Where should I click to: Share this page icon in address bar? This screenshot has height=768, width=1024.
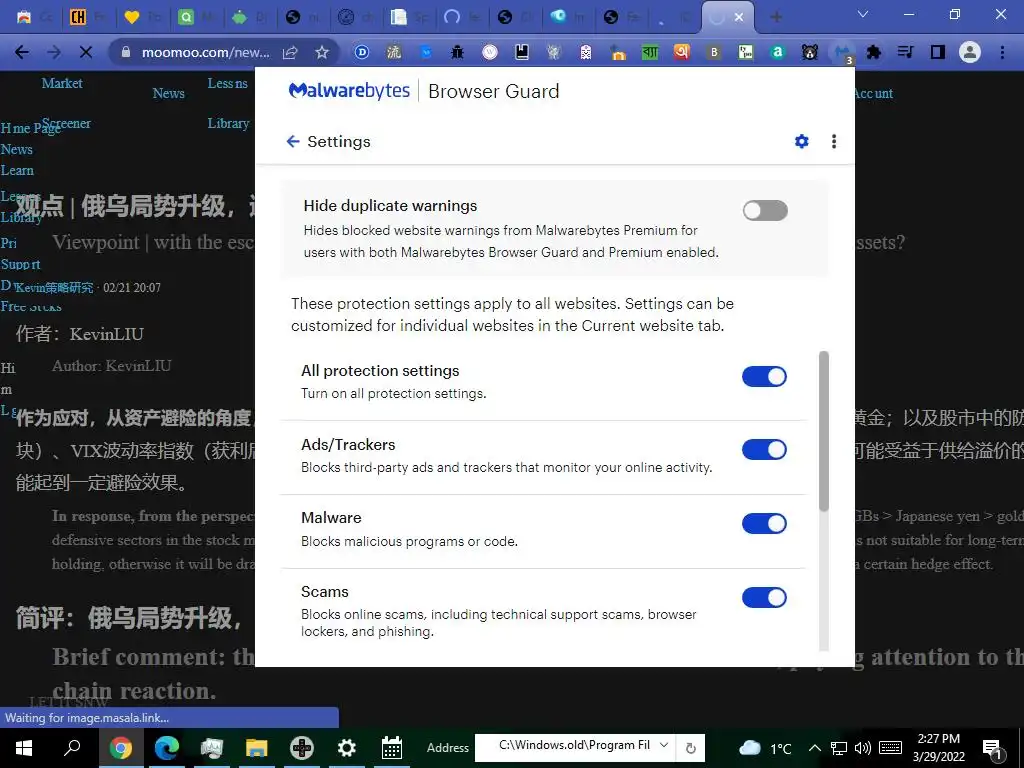[290, 52]
